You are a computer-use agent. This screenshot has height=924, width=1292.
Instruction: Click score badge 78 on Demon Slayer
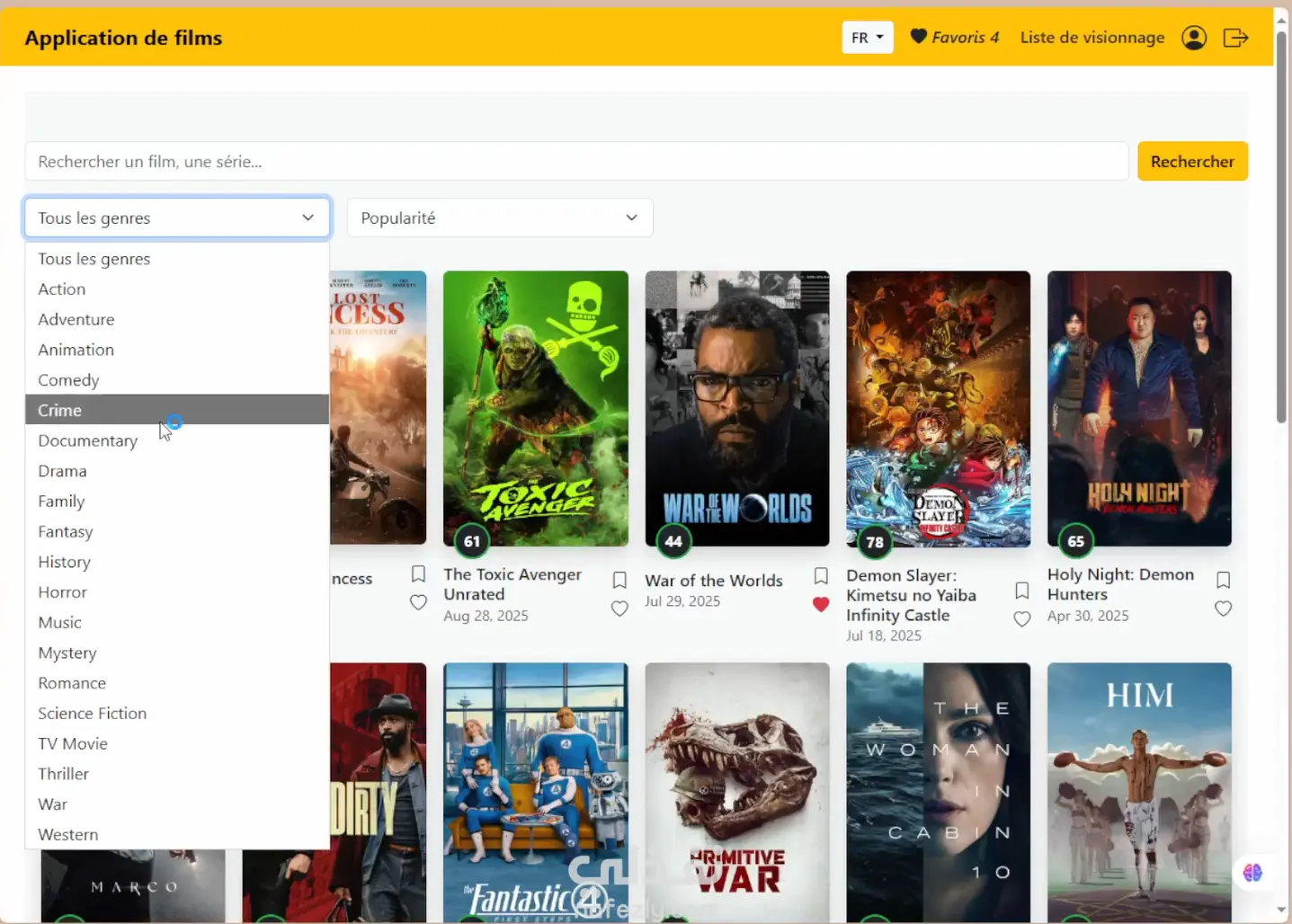click(875, 542)
